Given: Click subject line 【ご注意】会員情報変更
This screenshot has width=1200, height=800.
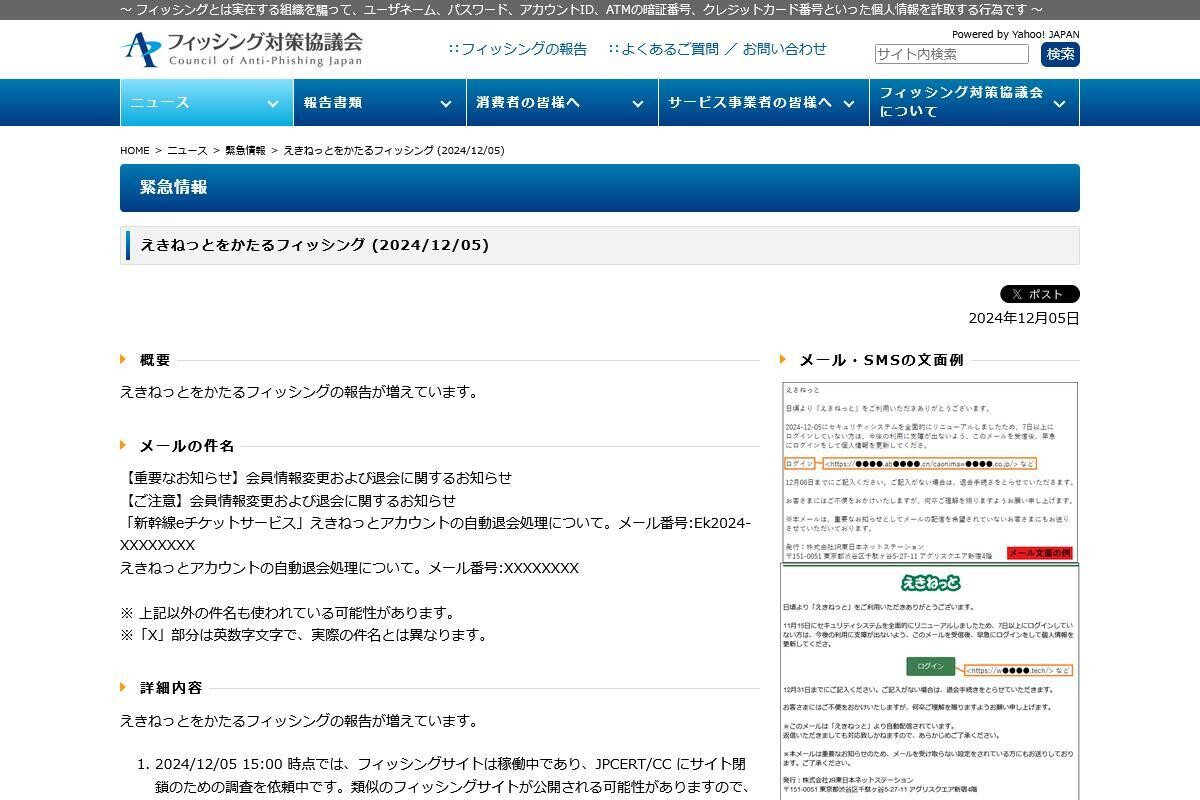Looking at the screenshot, I should [x=288, y=500].
